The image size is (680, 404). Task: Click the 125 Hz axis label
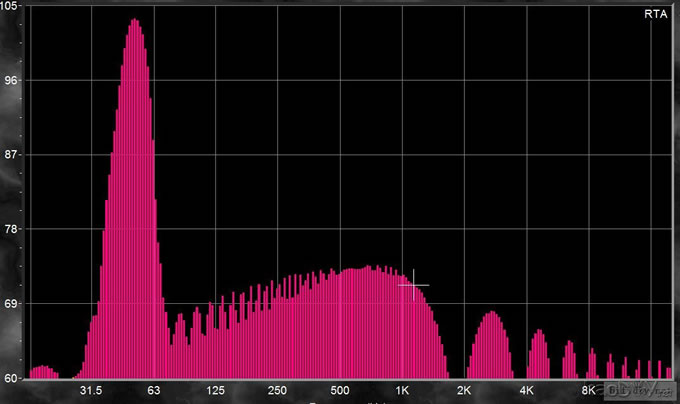click(216, 390)
